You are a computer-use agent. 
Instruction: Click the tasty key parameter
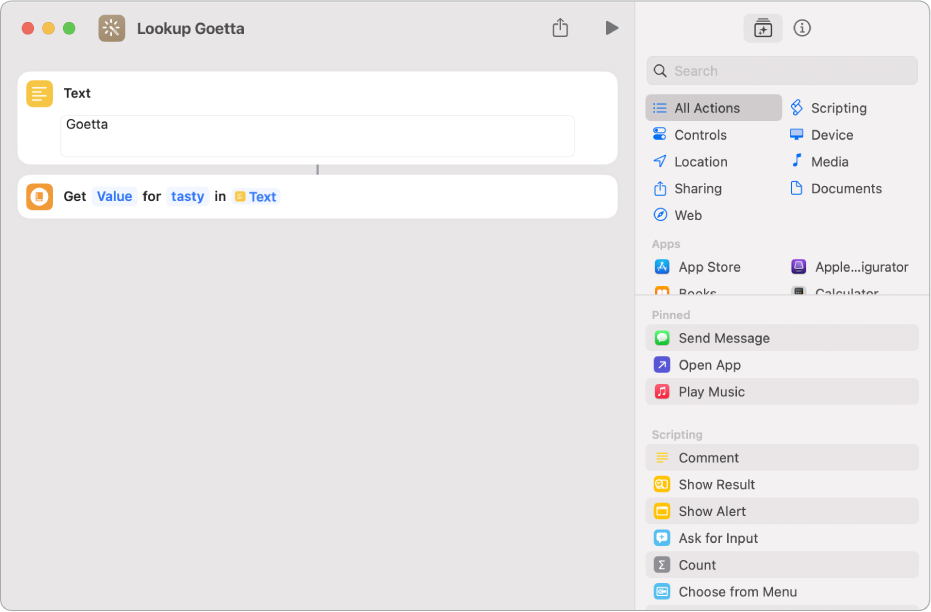click(187, 197)
